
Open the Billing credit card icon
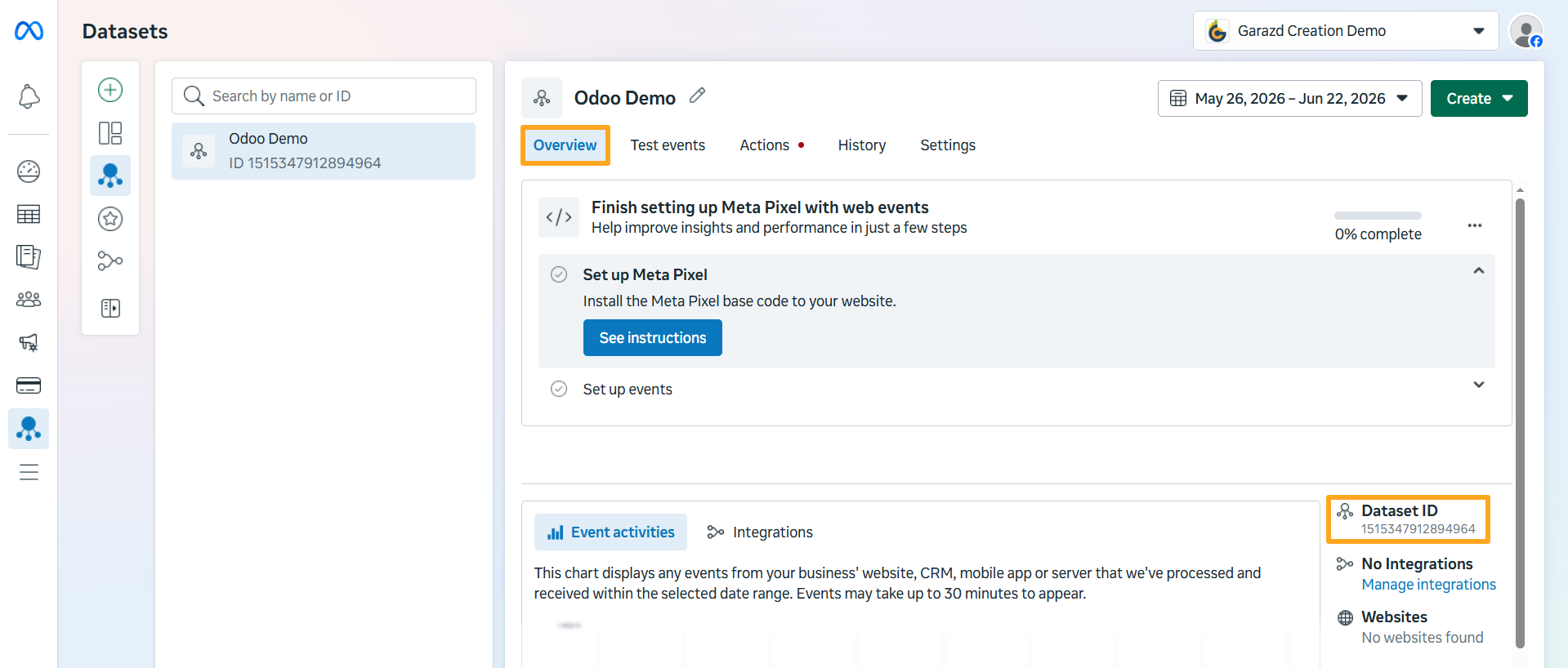click(29, 385)
